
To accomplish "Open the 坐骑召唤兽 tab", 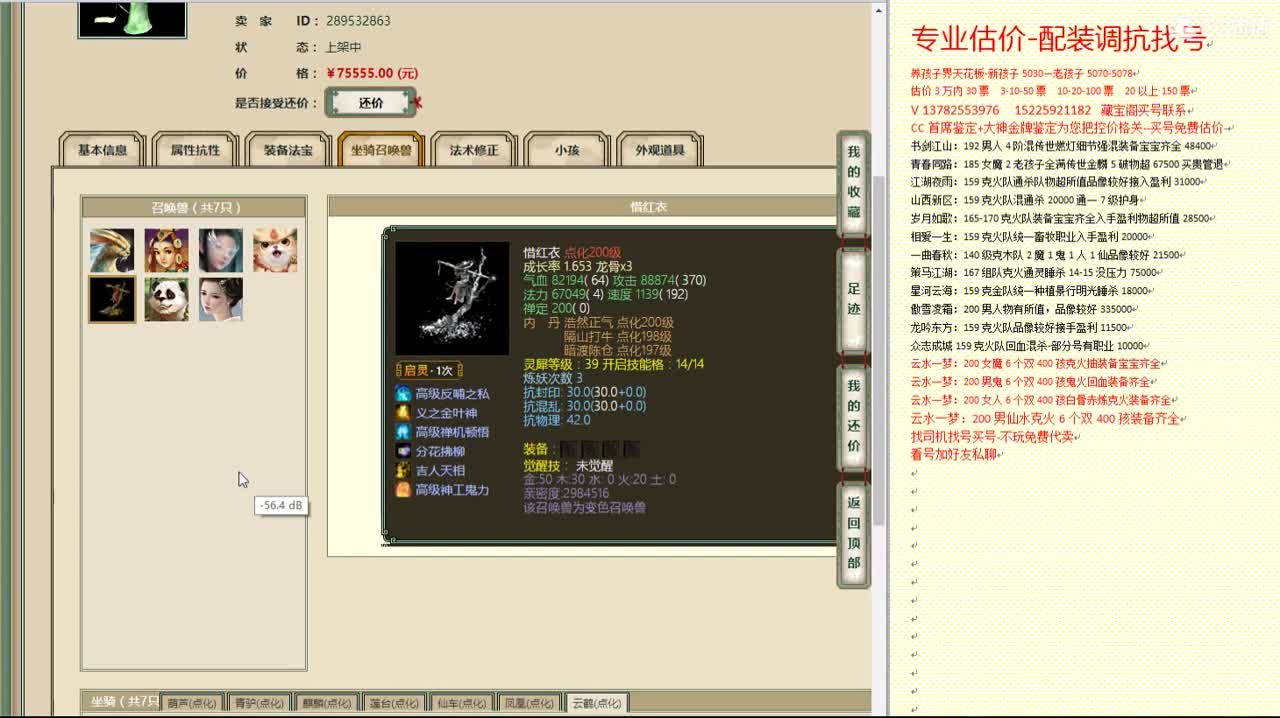I will [x=381, y=150].
